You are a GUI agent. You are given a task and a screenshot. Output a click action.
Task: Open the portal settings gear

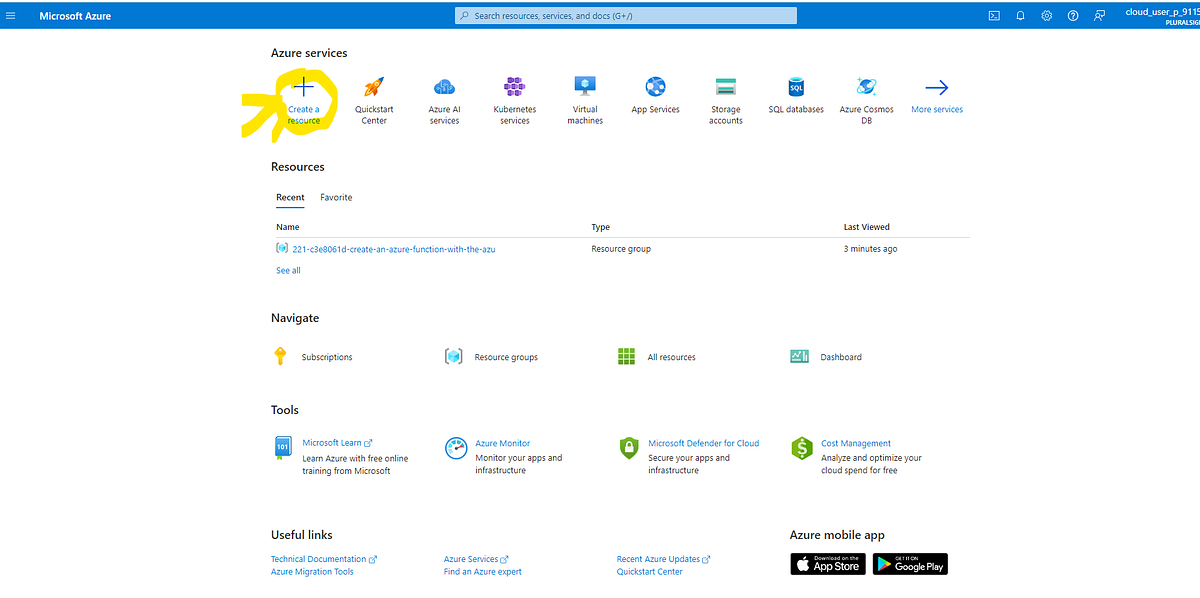click(1046, 15)
